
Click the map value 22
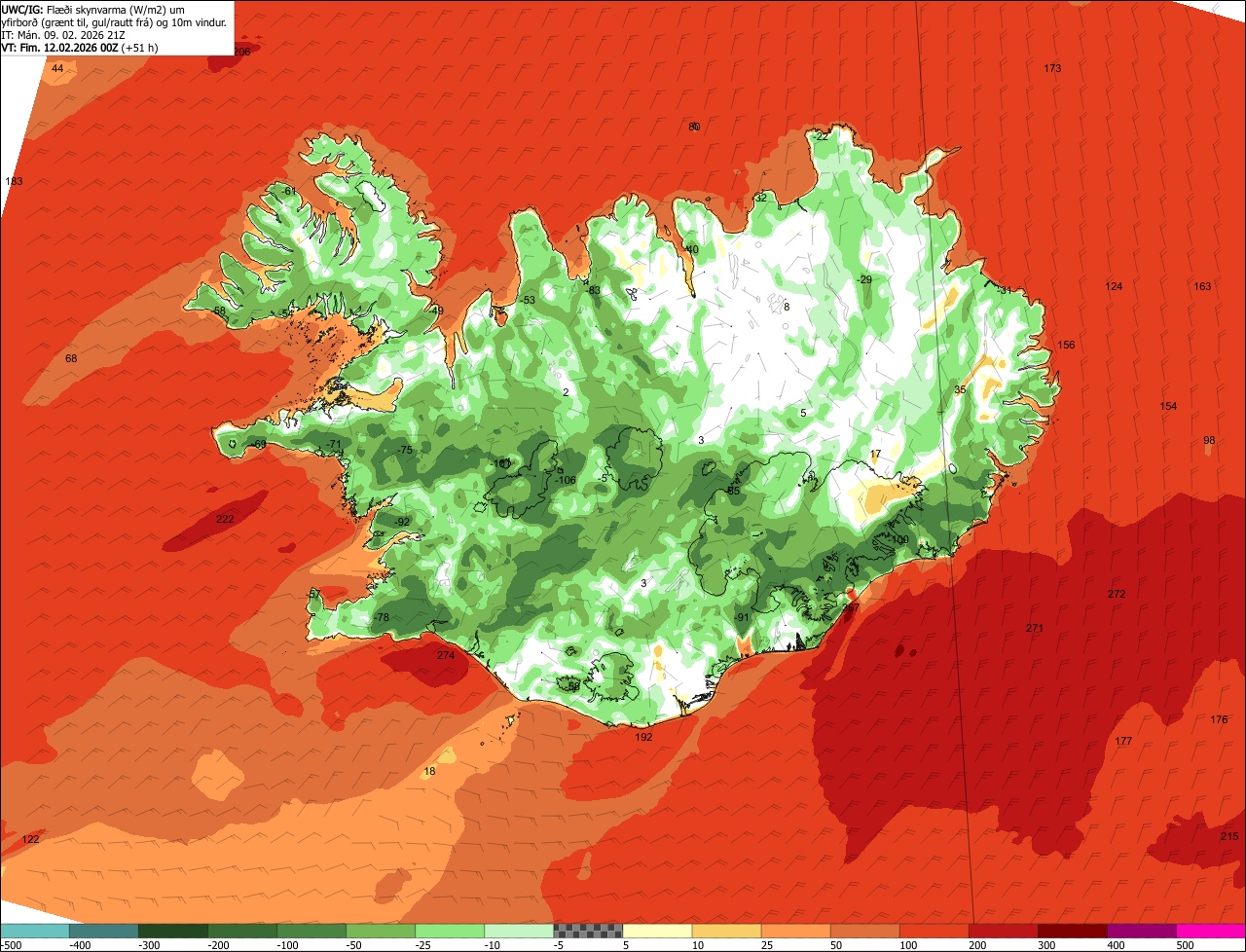point(822,136)
